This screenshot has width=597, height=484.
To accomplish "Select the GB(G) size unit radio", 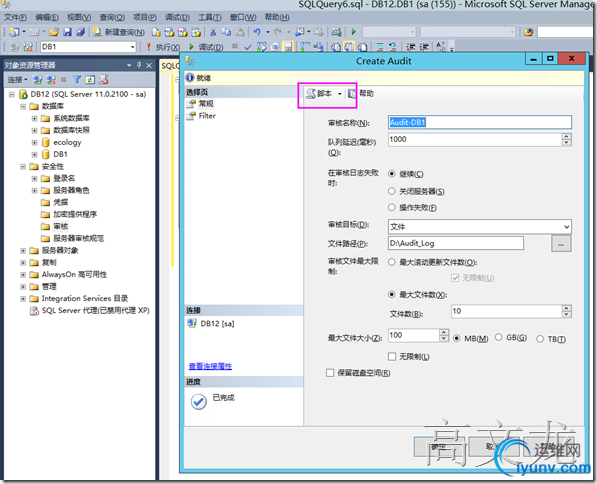I will point(498,337).
